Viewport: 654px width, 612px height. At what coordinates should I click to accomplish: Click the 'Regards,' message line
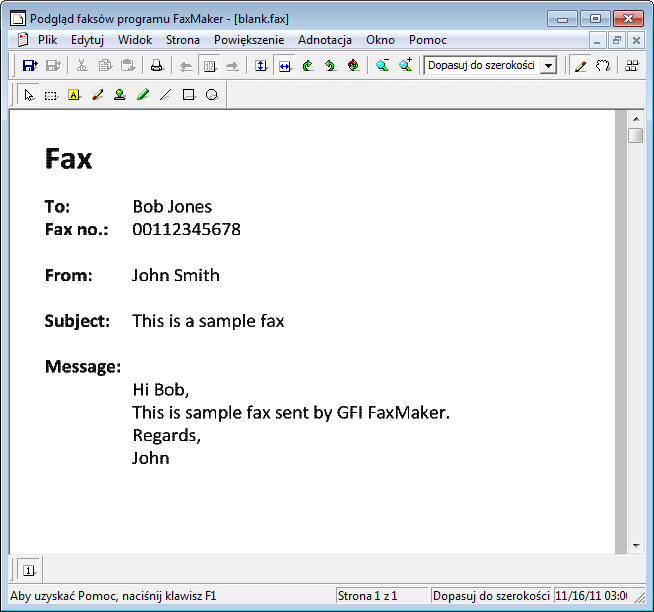166,436
